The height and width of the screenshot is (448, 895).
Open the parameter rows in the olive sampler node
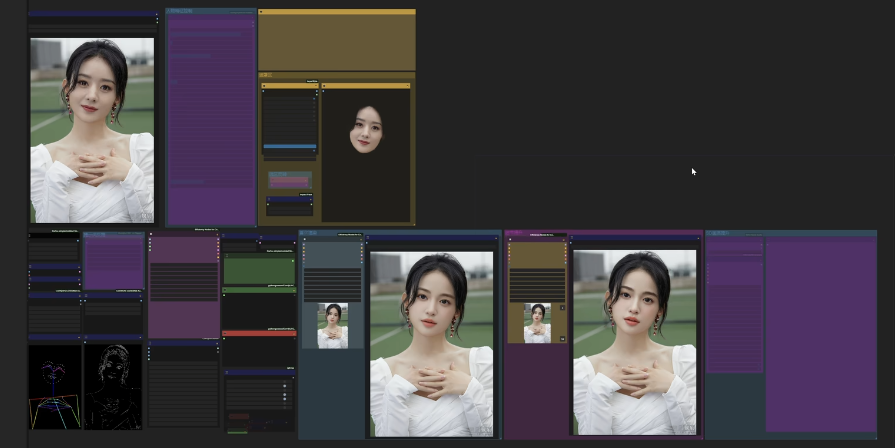(537, 284)
